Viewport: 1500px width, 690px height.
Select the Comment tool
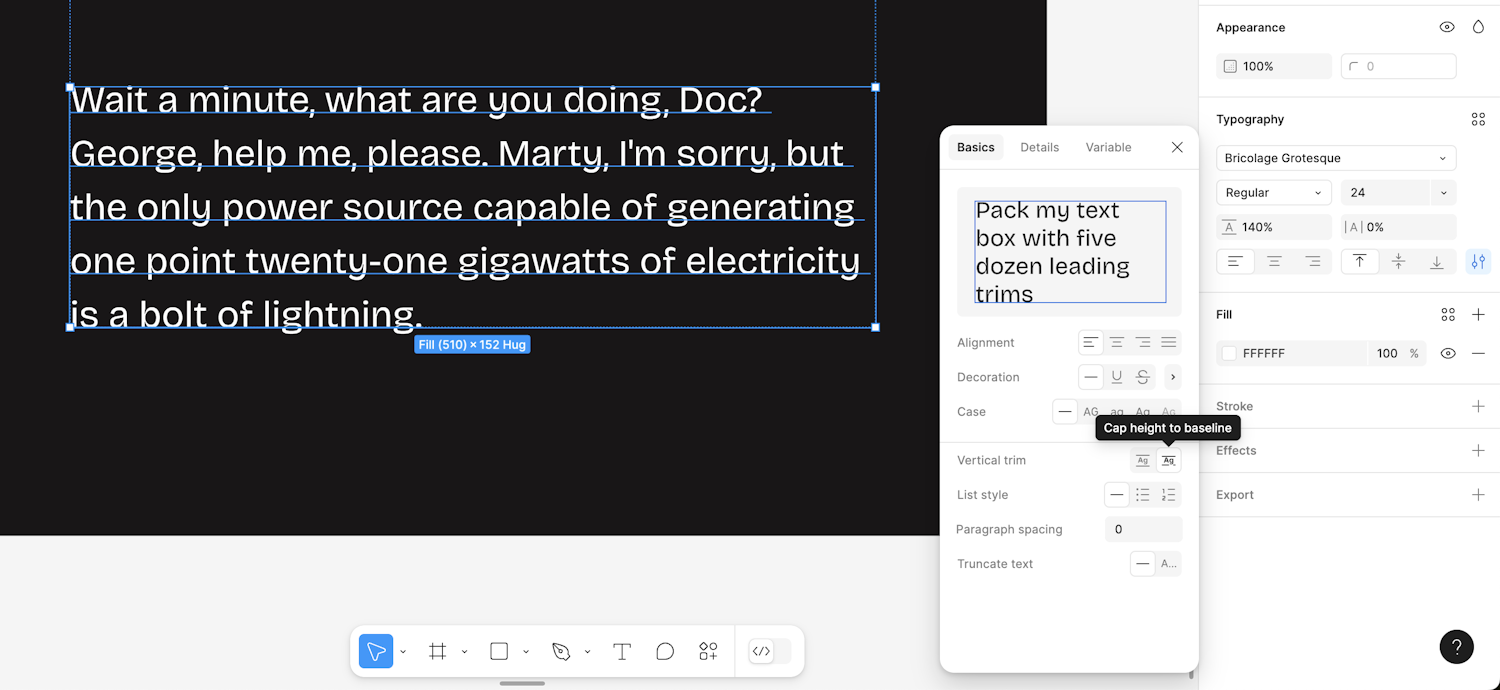pos(665,652)
